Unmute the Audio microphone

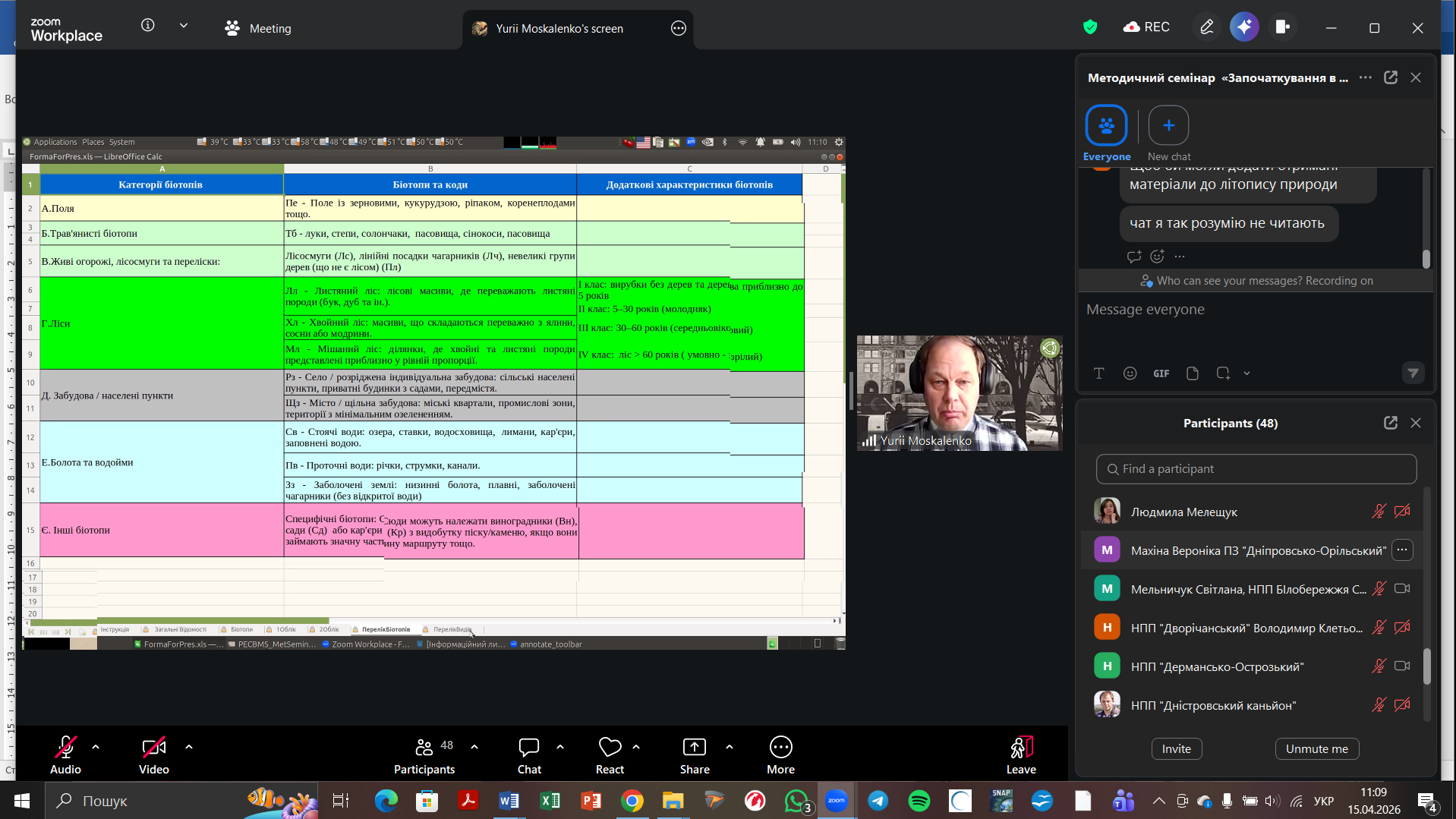65,748
